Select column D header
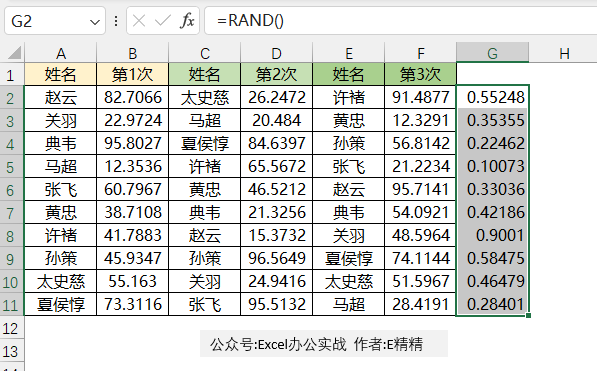 point(276,53)
